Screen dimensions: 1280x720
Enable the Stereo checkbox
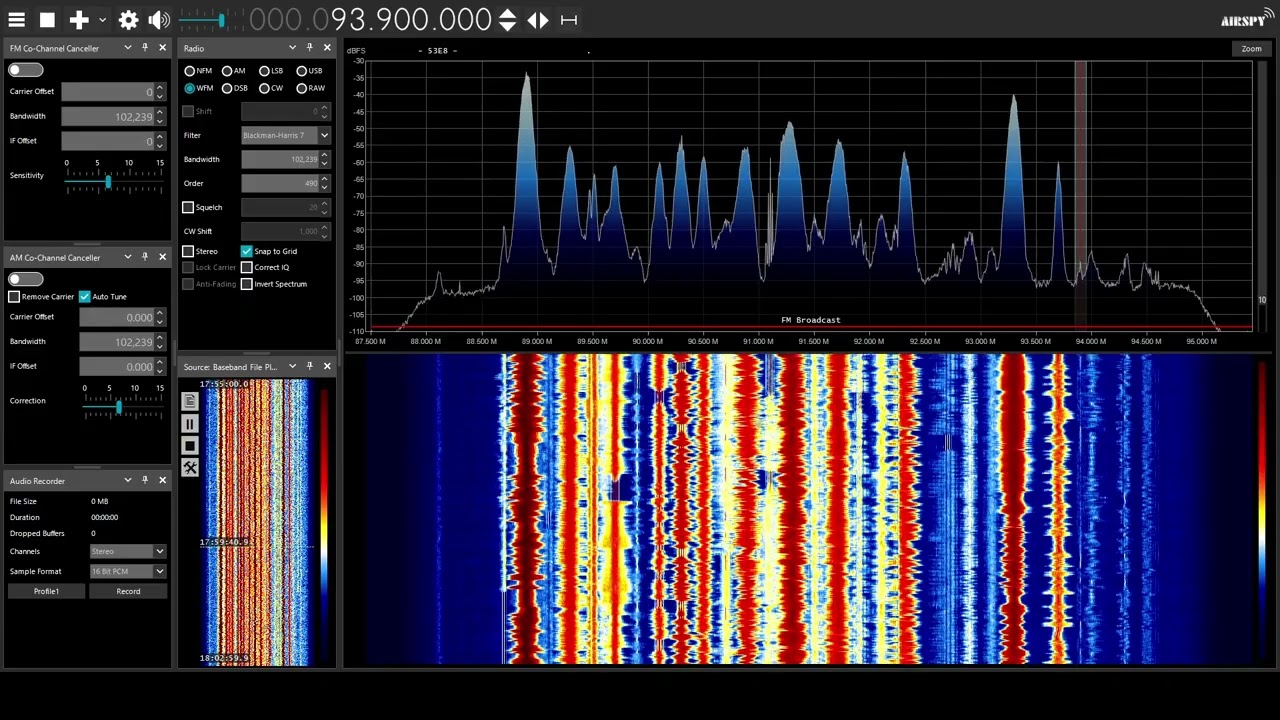click(x=188, y=251)
